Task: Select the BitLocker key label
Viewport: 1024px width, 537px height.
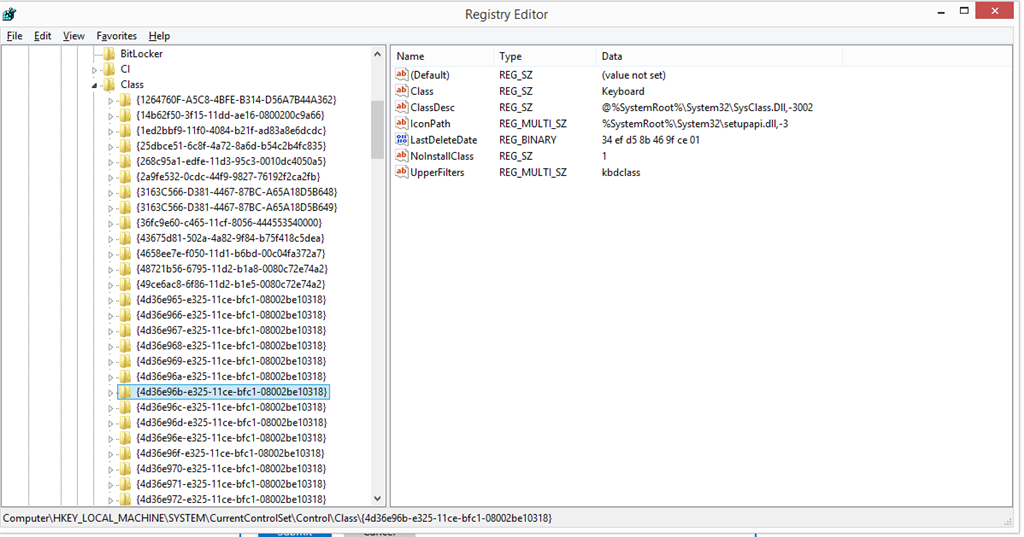Action: pos(142,54)
